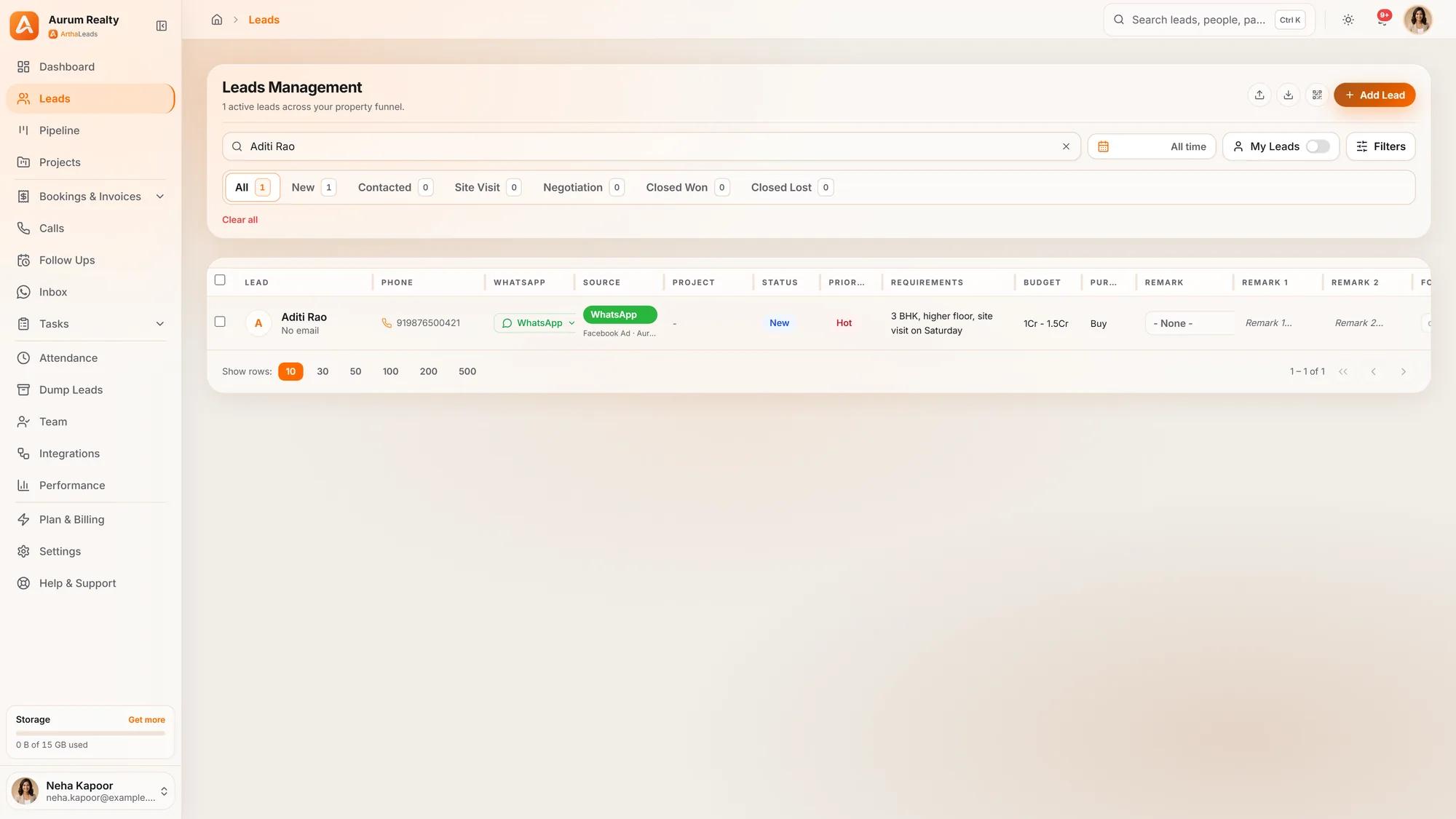Image resolution: width=1456 pixels, height=819 pixels.
Task: Open Follow Ups in the sidebar
Action: click(90, 260)
